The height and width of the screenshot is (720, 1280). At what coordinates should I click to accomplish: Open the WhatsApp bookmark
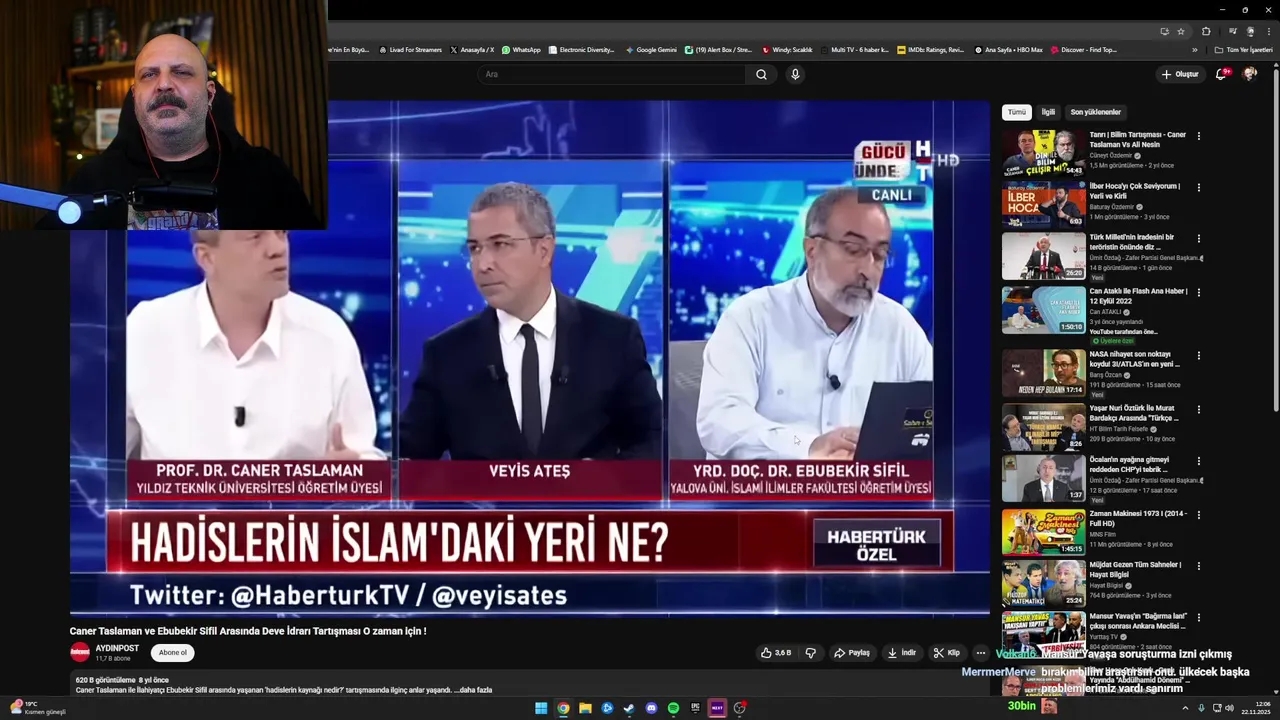[521, 49]
